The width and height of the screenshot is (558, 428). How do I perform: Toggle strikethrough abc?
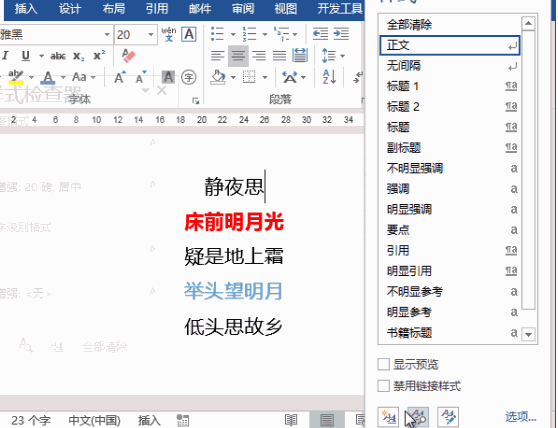(58, 56)
